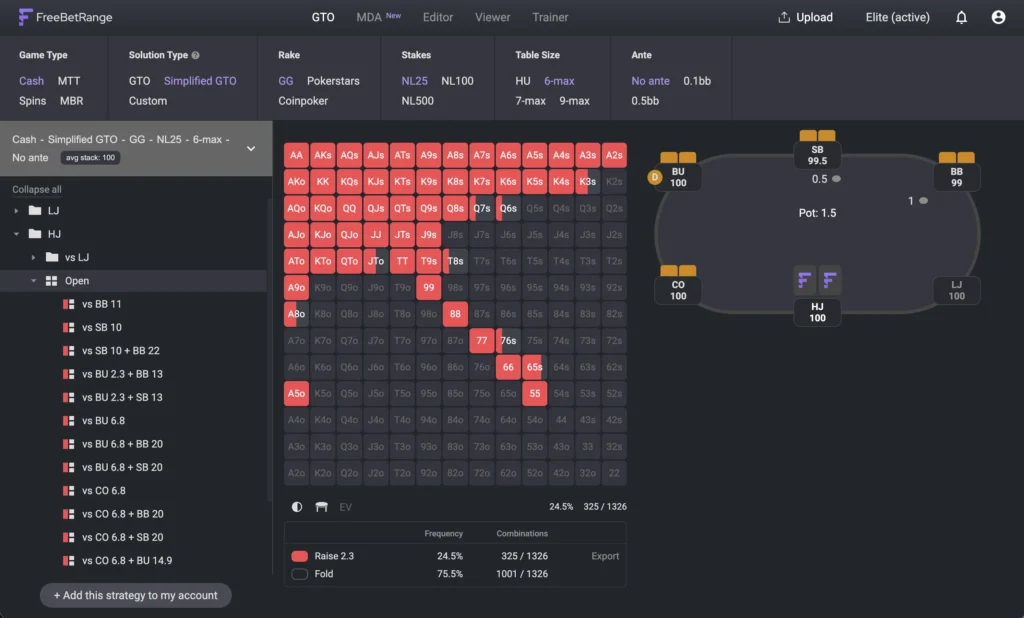Open the MDA tab
The height and width of the screenshot is (618, 1024).
369,17
